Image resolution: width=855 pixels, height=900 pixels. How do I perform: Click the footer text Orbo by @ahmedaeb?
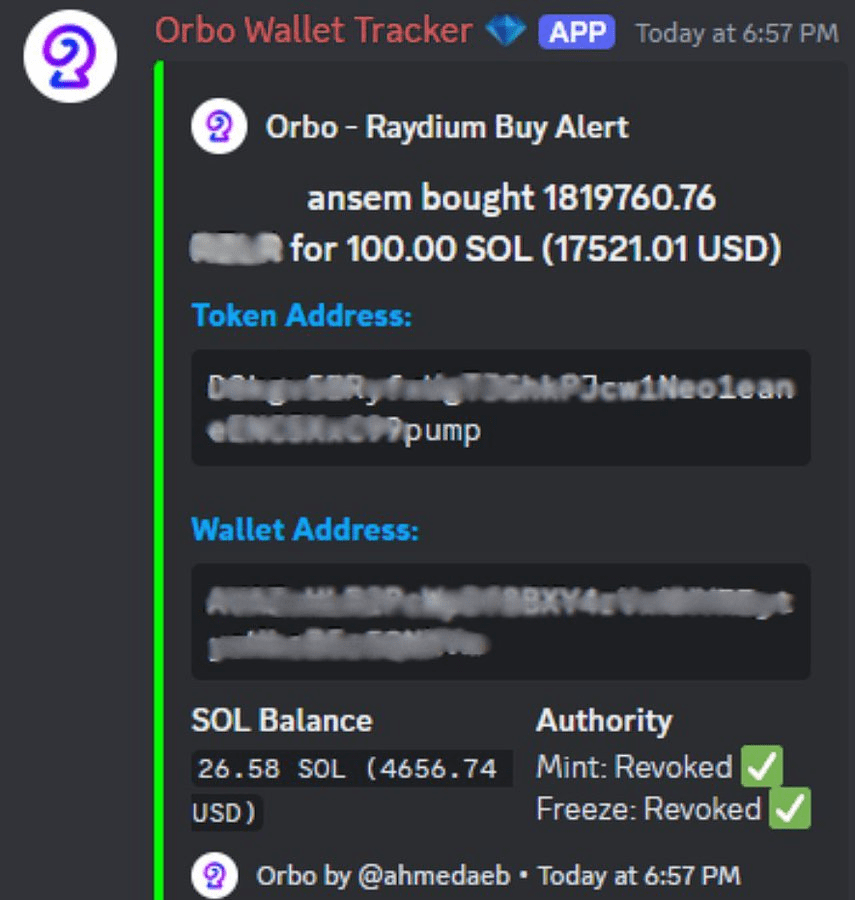pos(383,876)
